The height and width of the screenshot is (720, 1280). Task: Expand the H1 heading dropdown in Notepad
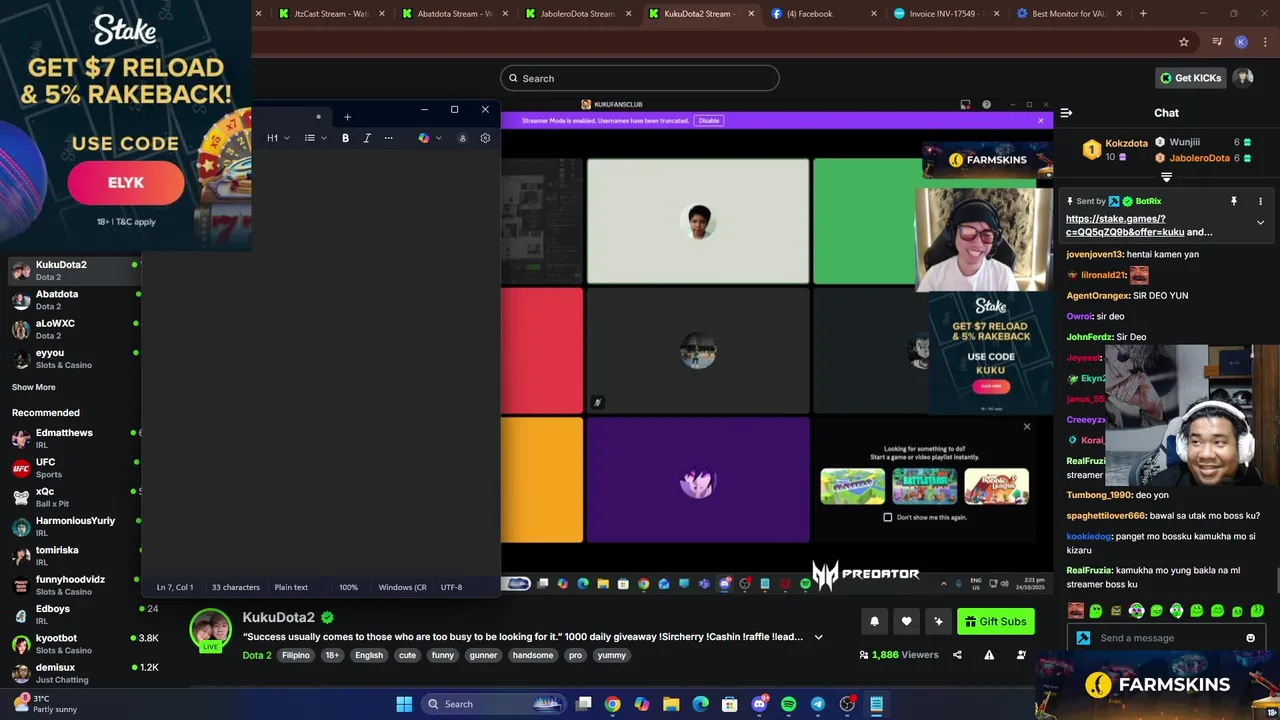click(x=278, y=138)
